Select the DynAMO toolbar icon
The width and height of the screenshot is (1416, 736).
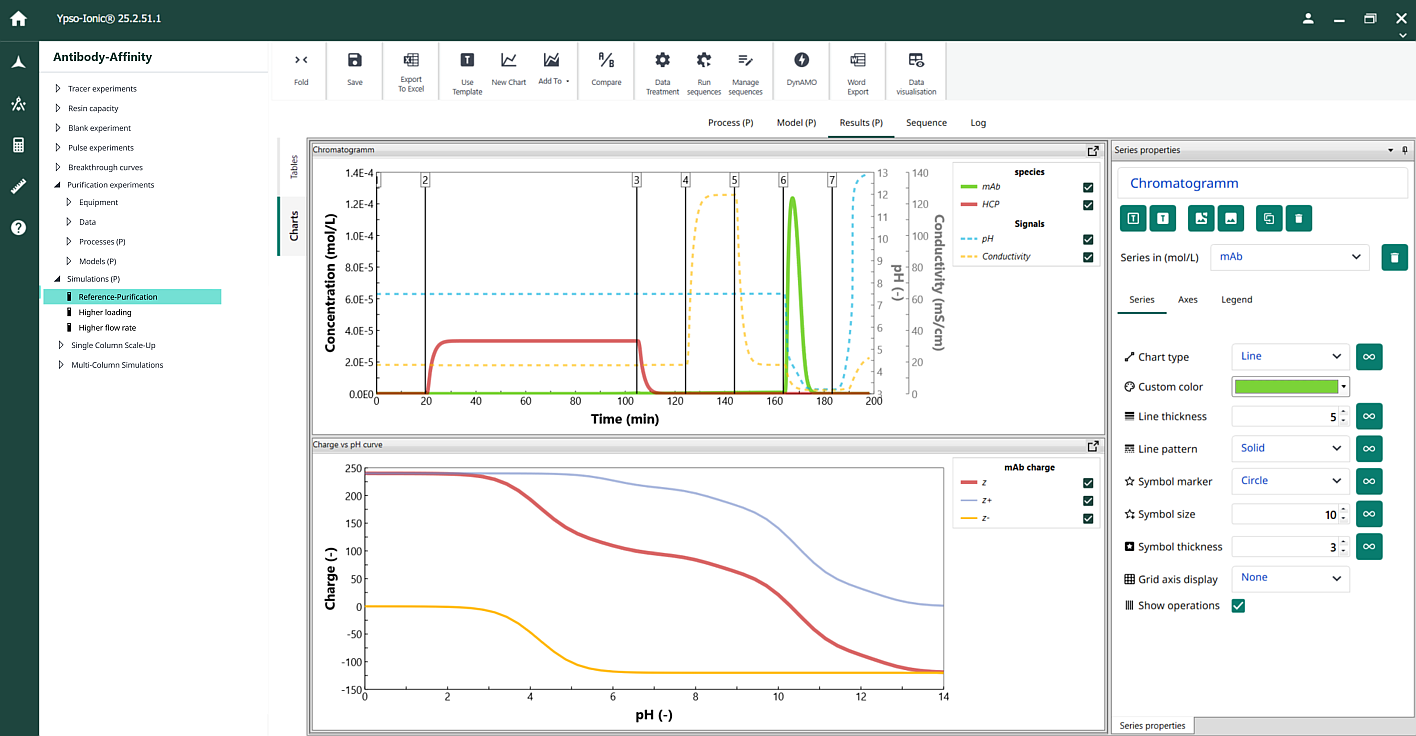tap(801, 70)
